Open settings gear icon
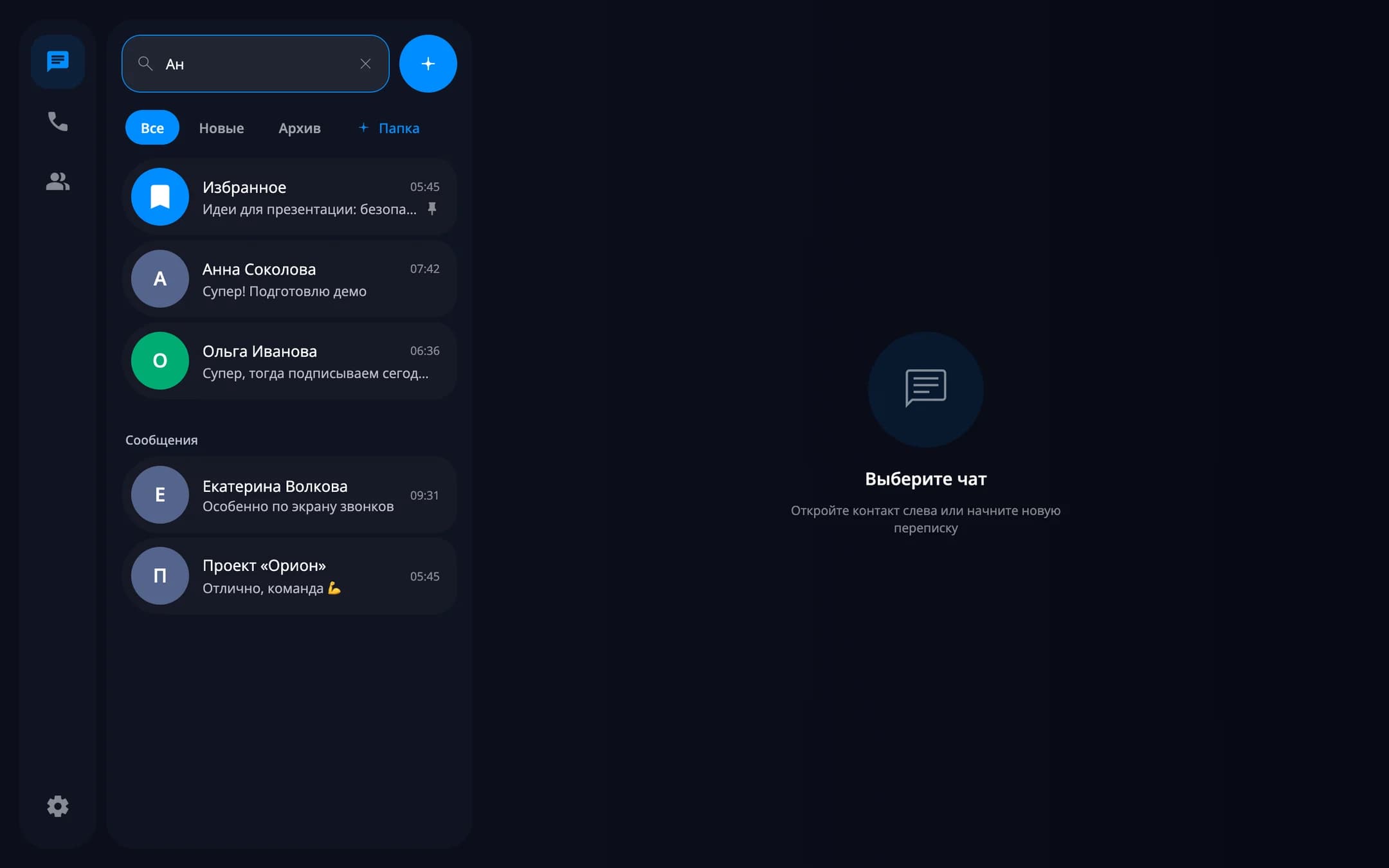The height and width of the screenshot is (868, 1389). [x=58, y=806]
